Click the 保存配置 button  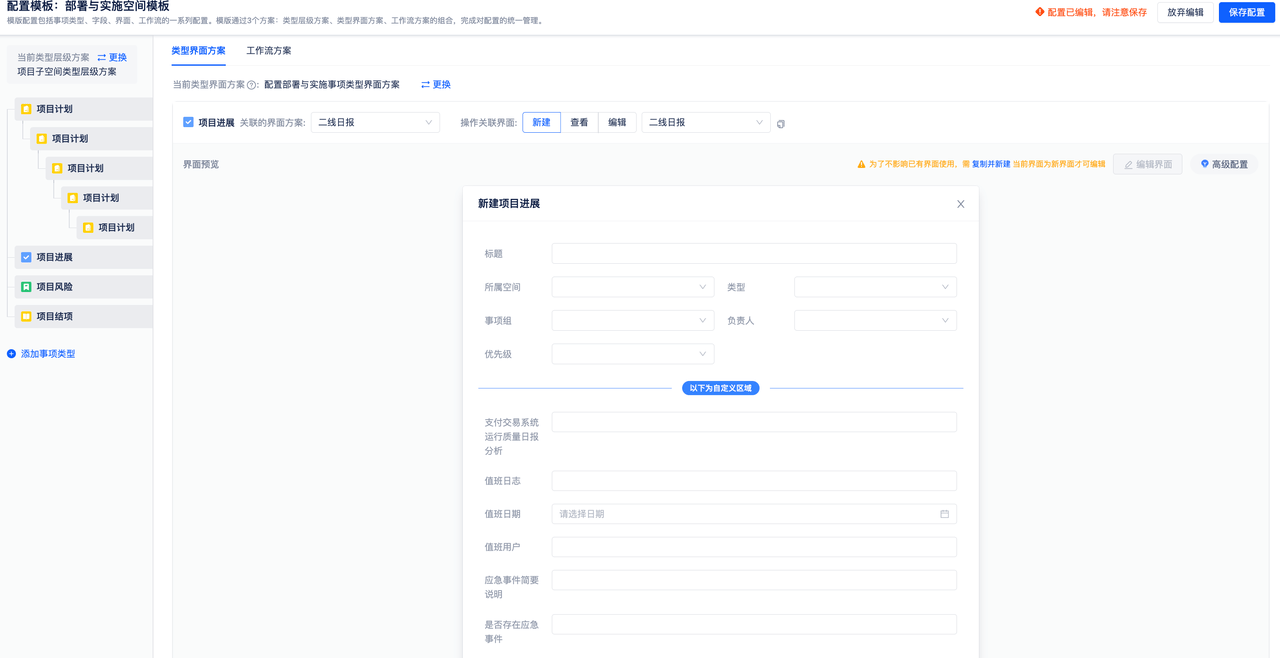[1247, 12]
